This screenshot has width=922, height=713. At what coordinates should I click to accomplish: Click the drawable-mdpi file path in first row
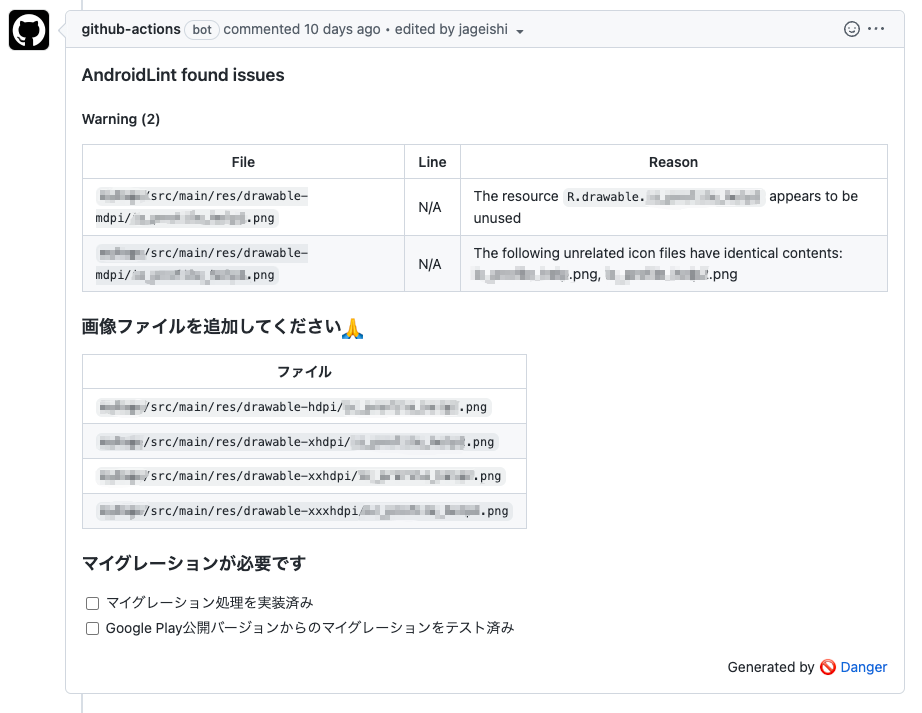(202, 207)
